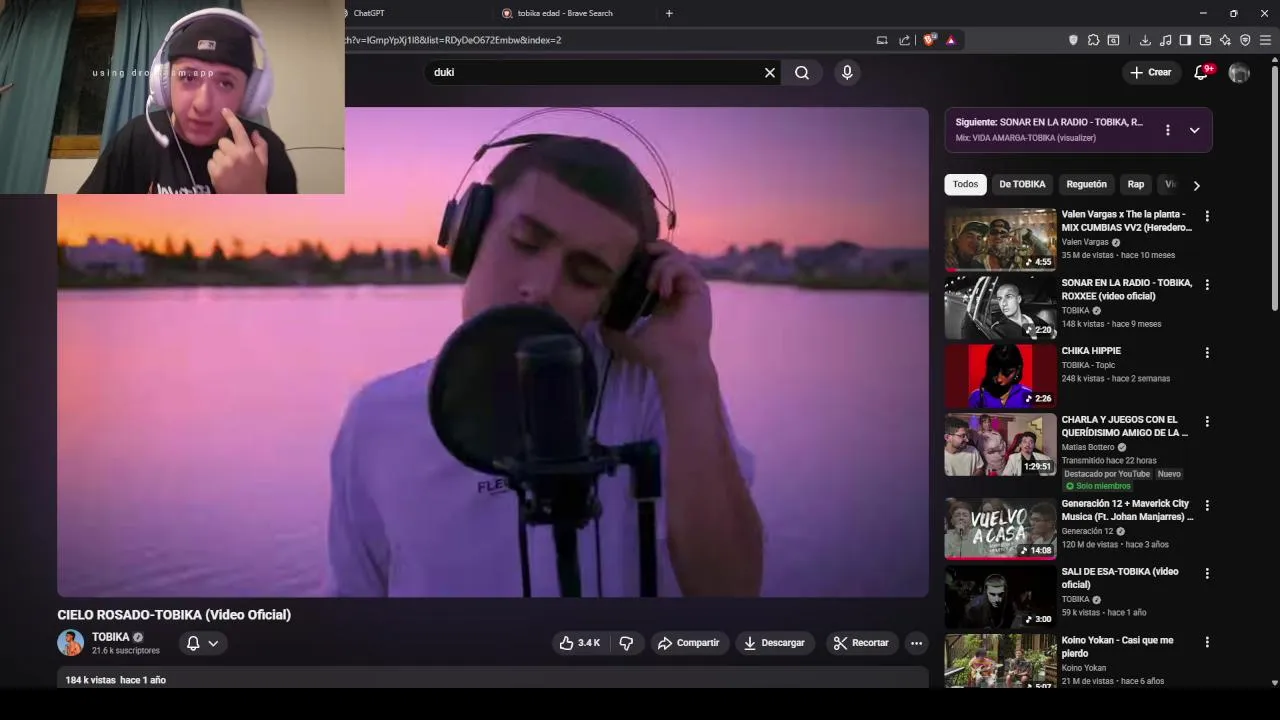Click the install/cast screen icon in address bar
The height and width of the screenshot is (720, 1280).
click(x=882, y=40)
